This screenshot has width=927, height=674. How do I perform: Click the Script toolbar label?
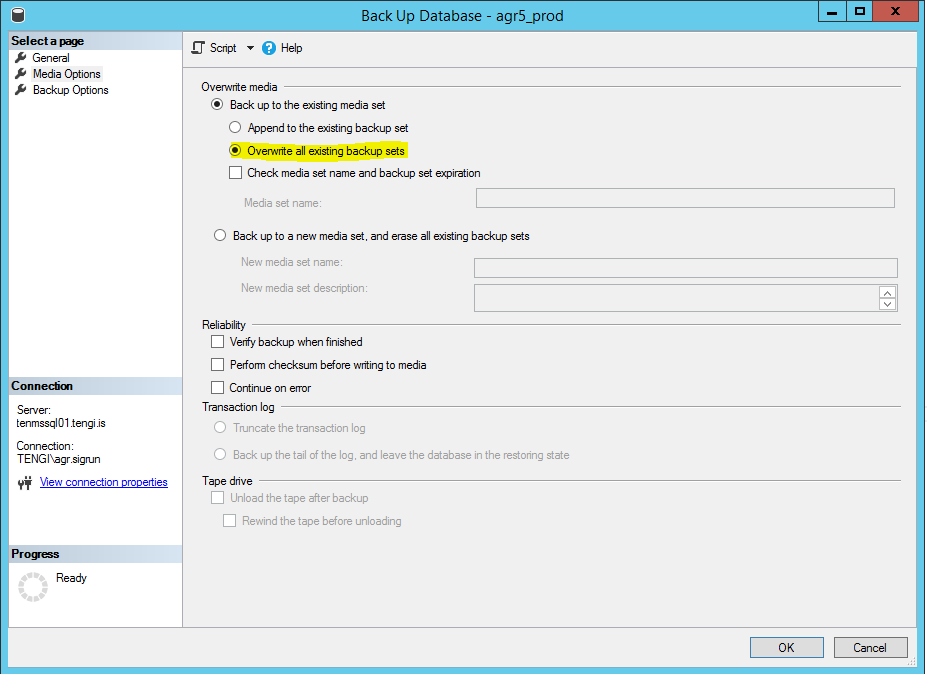pos(223,48)
